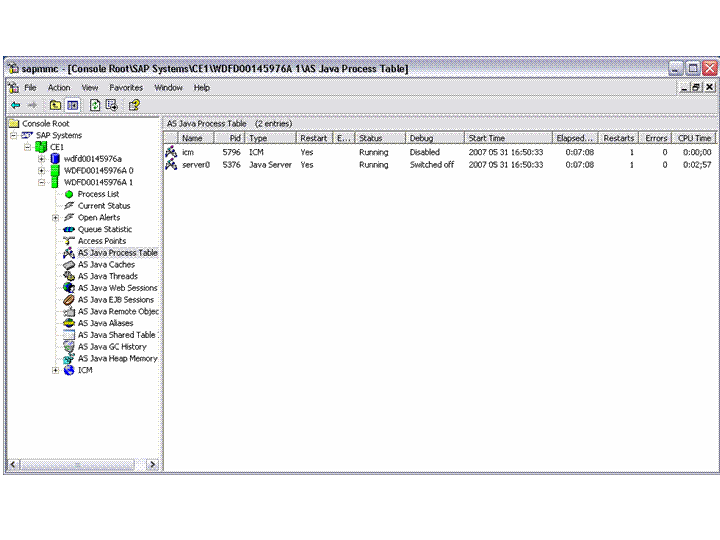Collapse the CE1 tree node
Screen dimensions: 720x540
pyautogui.click(x=28, y=147)
